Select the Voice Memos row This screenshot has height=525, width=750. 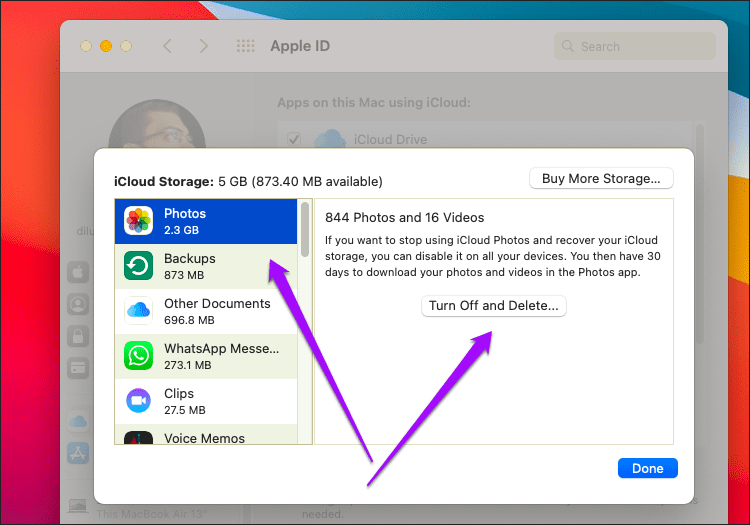(206, 435)
